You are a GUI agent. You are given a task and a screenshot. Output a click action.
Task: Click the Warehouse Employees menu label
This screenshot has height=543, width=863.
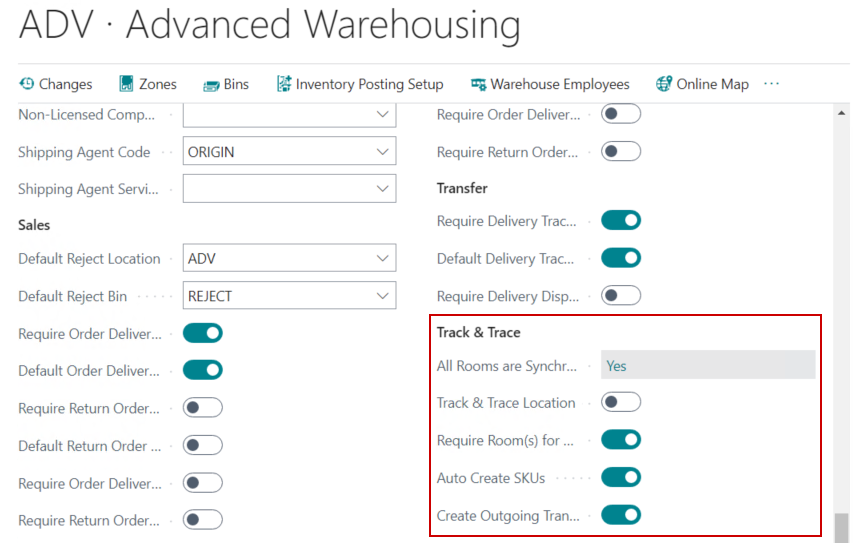pos(560,84)
